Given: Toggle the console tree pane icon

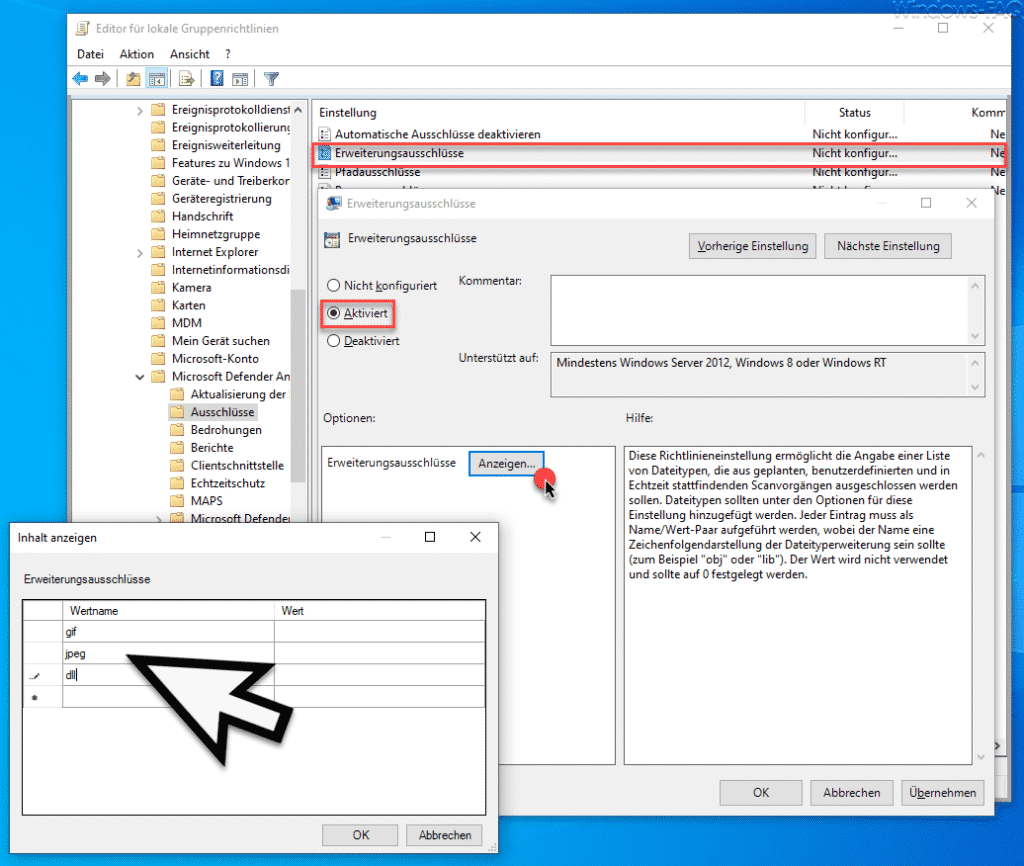Looking at the screenshot, I should [x=157, y=79].
